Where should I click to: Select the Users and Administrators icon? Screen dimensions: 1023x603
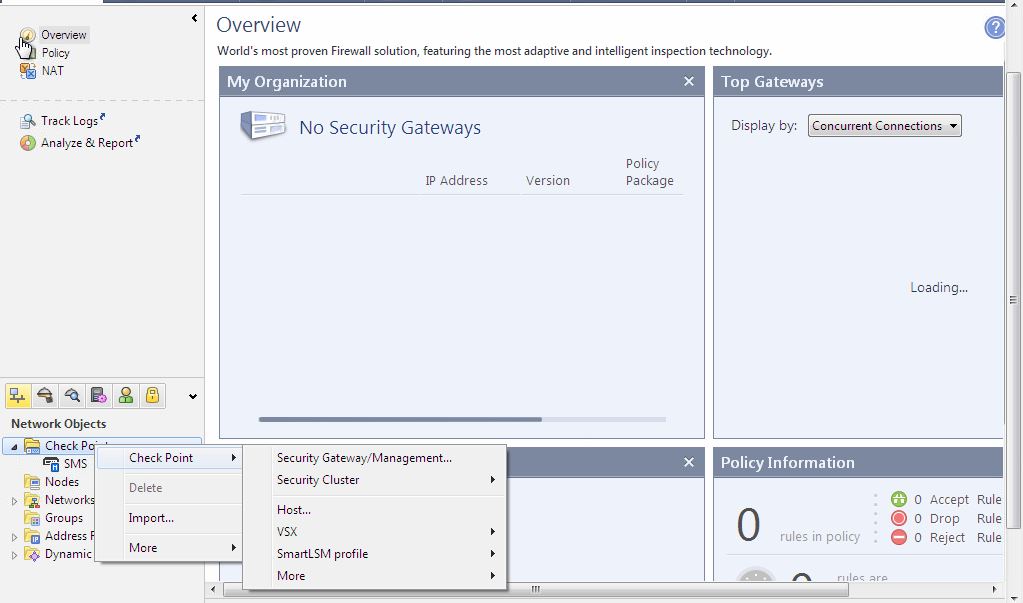point(124,395)
